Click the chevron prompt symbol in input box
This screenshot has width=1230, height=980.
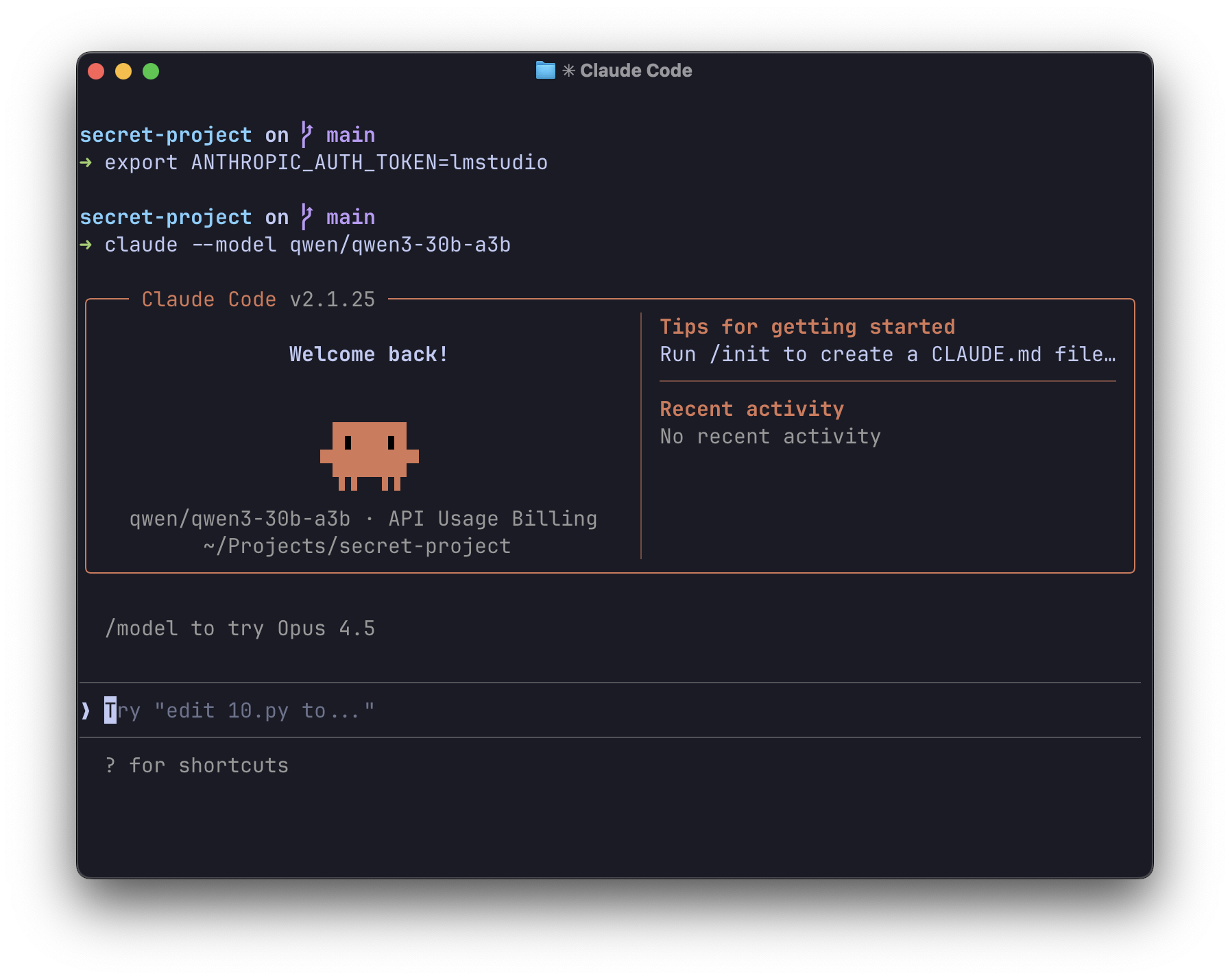coord(86,711)
